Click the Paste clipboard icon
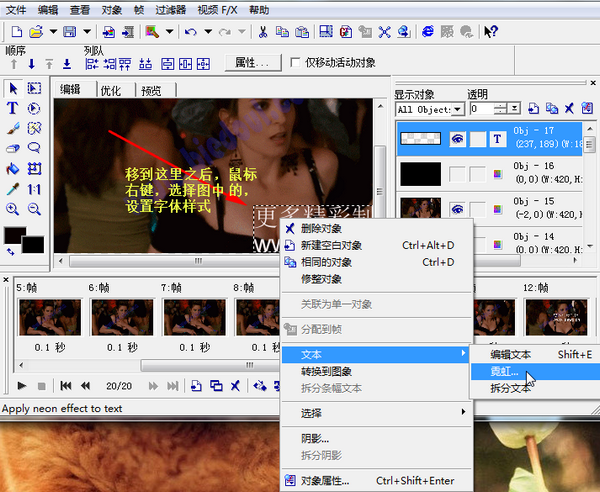Screen dimensions: 600x492 [x=302, y=32]
